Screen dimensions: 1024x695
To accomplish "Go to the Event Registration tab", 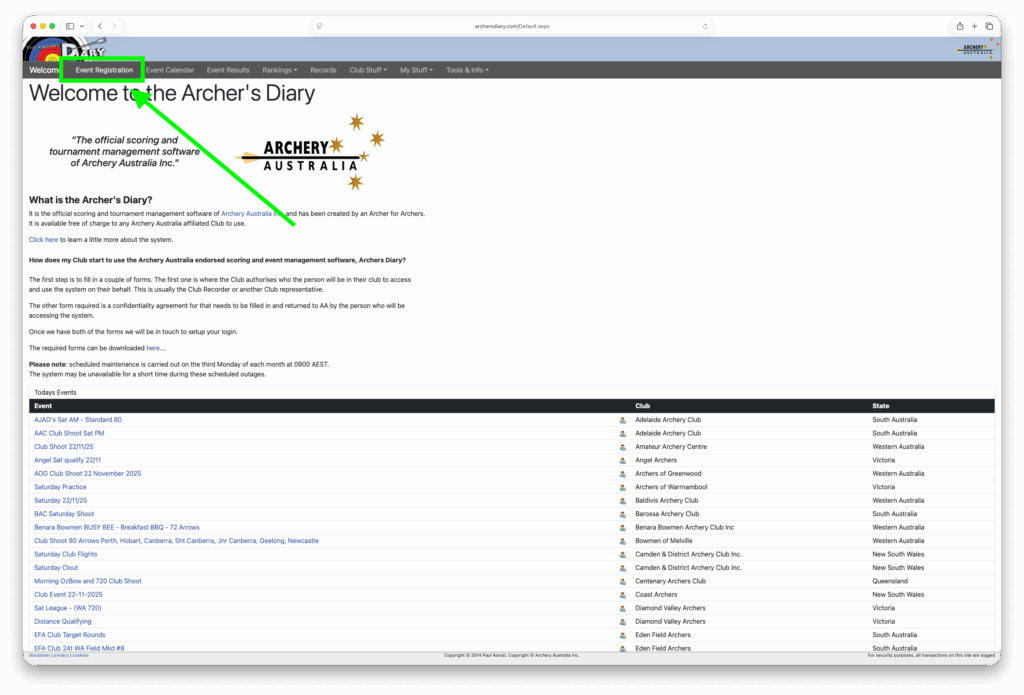I will (x=104, y=70).
